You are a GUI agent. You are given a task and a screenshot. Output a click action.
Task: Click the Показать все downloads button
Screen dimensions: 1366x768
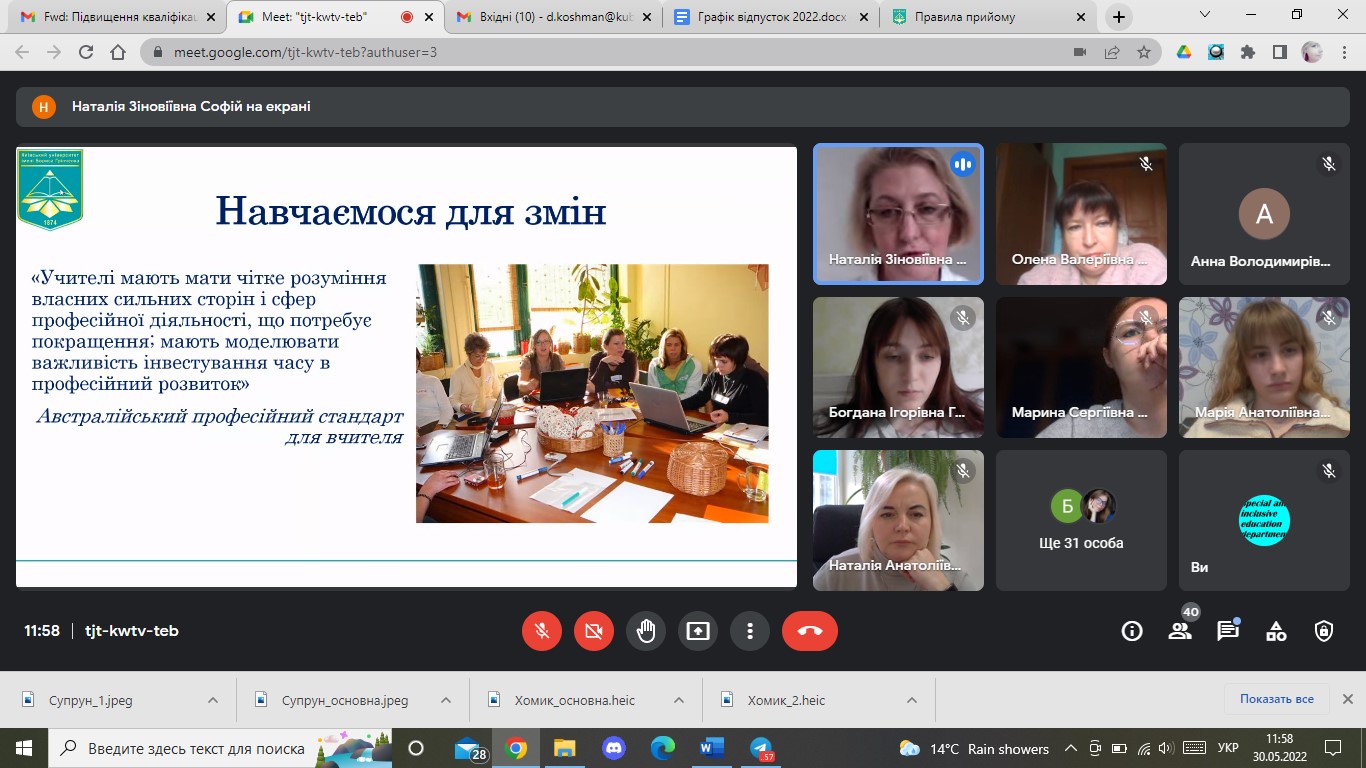pos(1276,699)
